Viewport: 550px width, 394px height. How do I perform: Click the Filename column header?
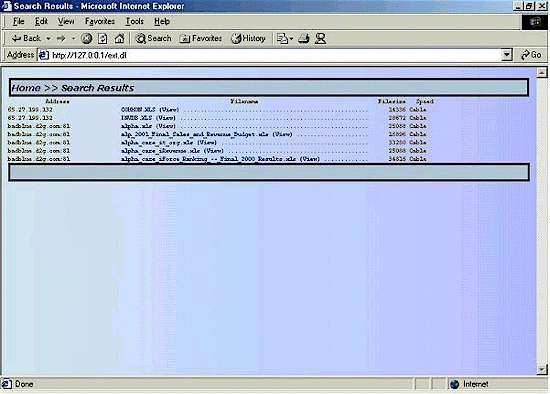click(244, 101)
